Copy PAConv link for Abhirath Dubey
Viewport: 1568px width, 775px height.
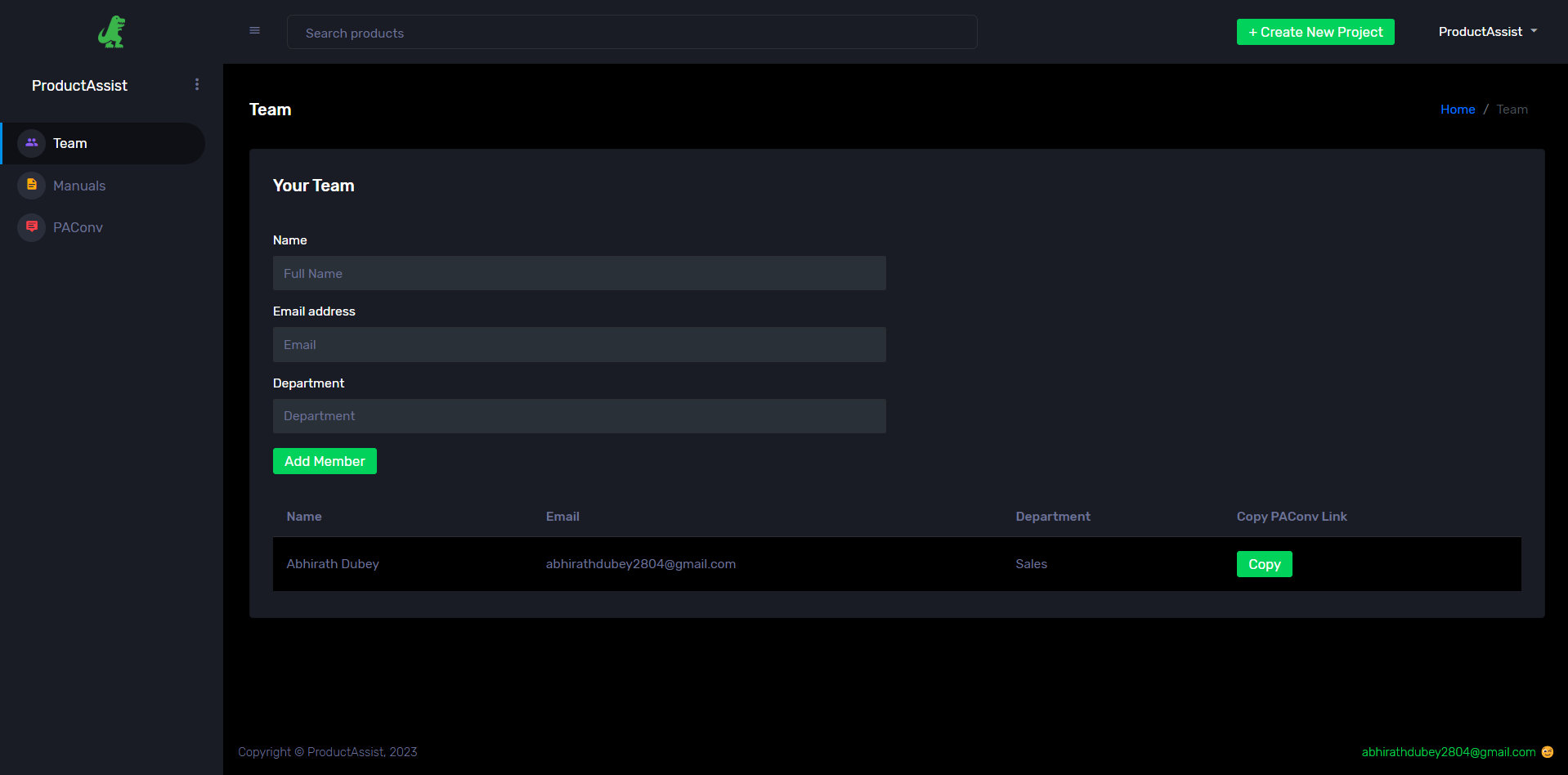coord(1264,564)
